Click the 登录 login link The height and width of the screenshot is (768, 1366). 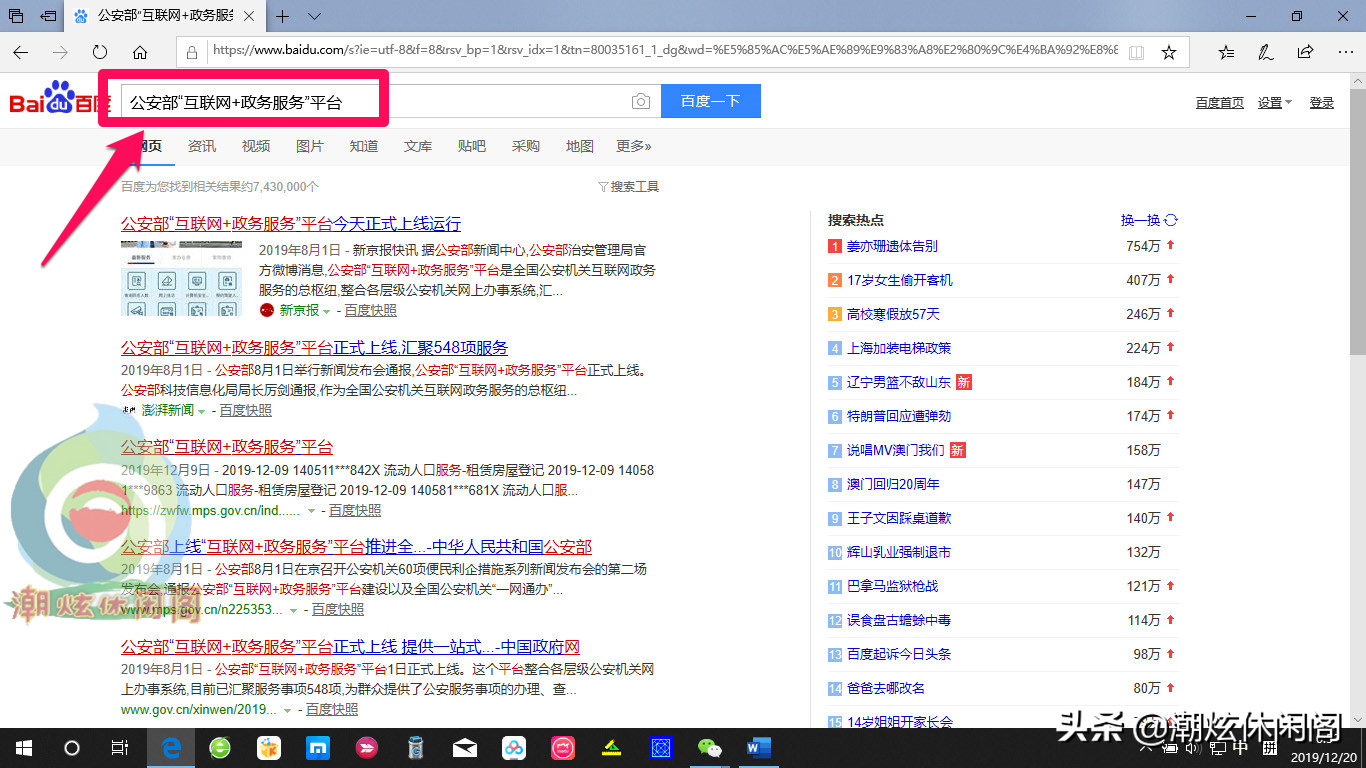(x=1322, y=103)
